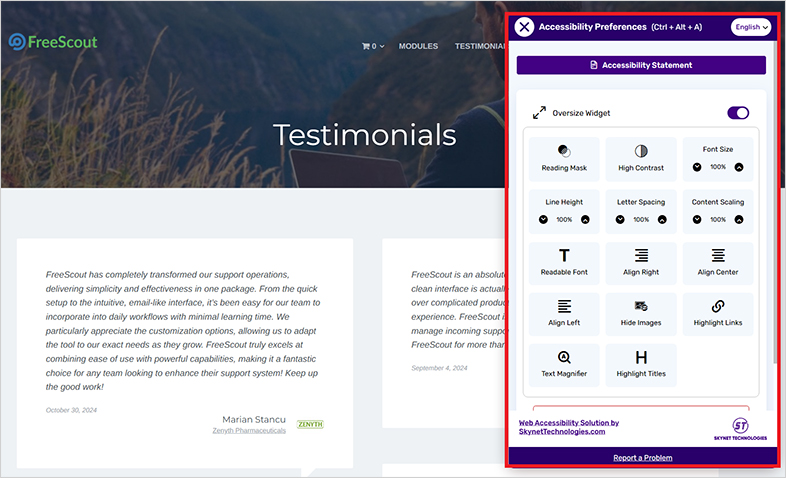Open the English language dropdown

pos(750,27)
